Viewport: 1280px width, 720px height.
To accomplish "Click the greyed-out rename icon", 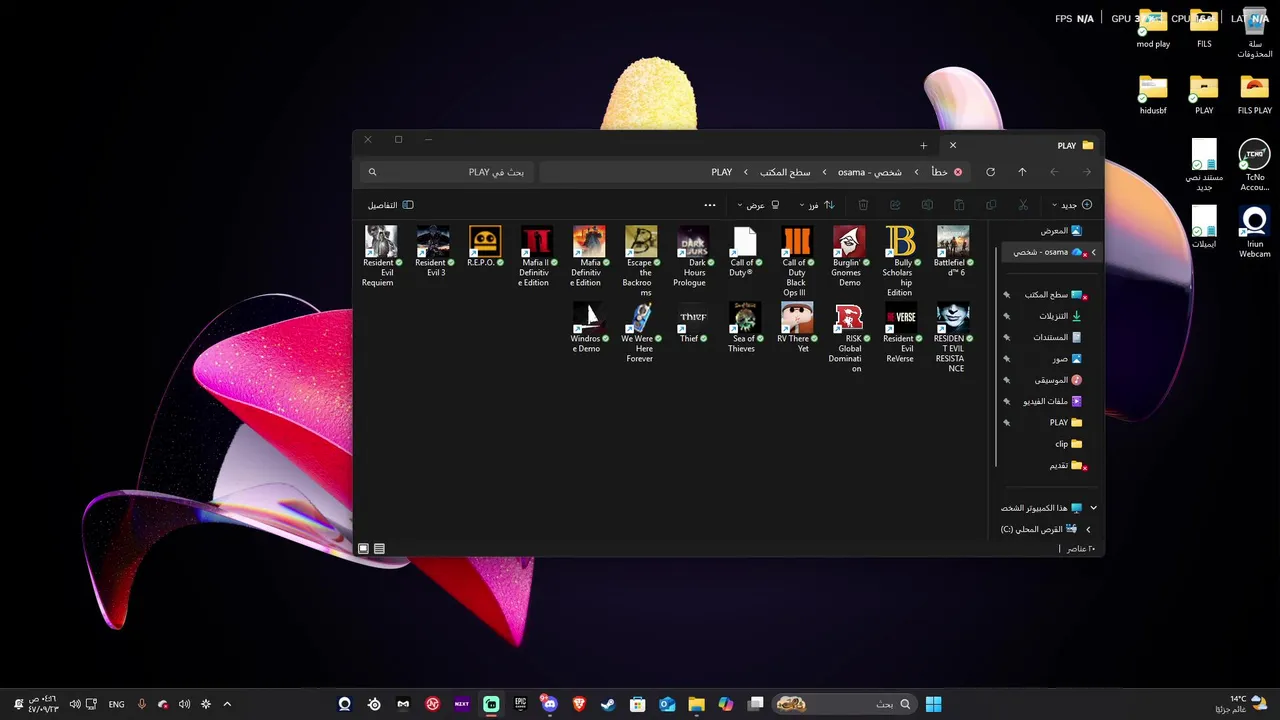I will click(x=927, y=205).
